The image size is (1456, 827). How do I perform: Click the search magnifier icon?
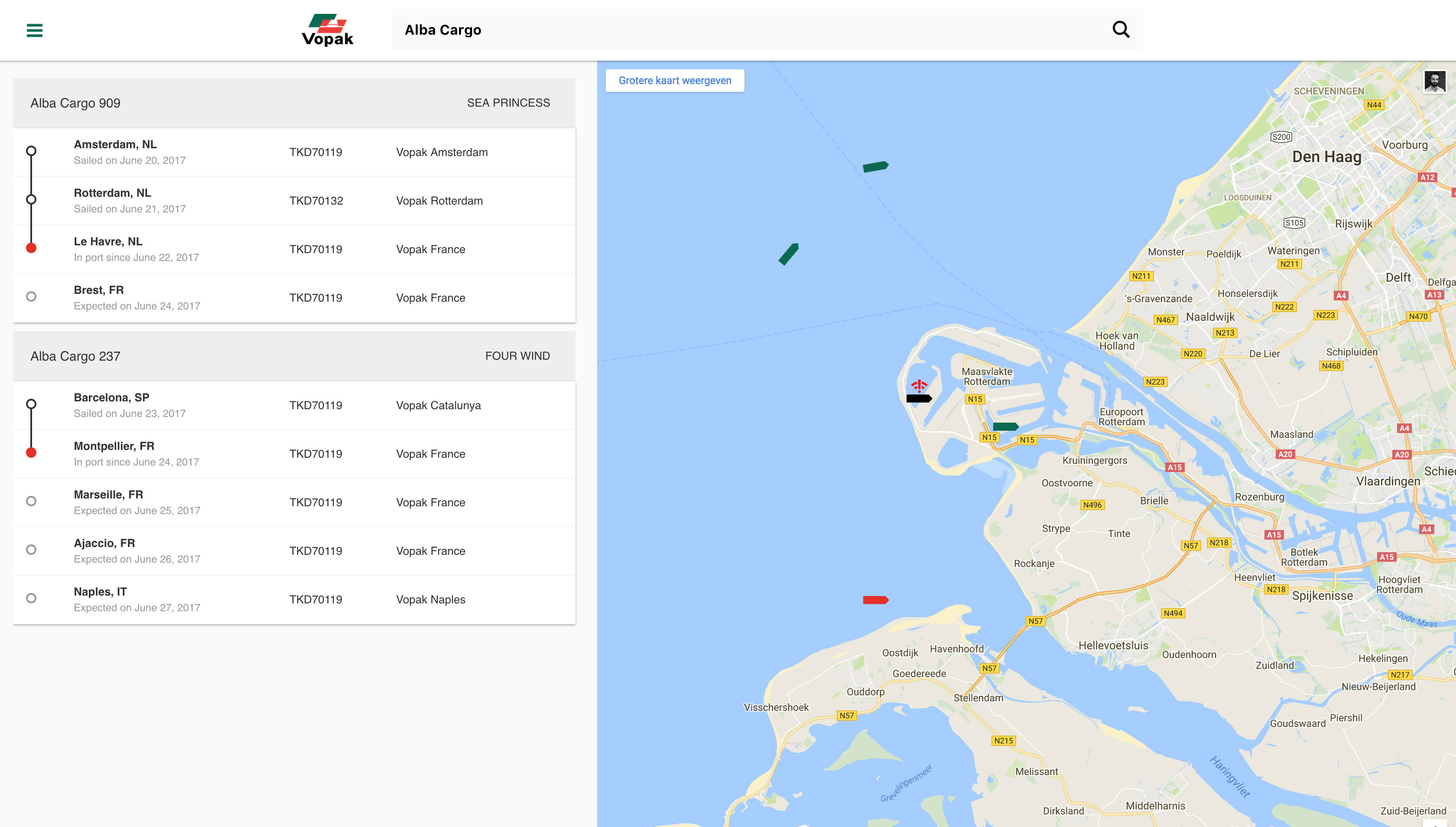coord(1121,29)
